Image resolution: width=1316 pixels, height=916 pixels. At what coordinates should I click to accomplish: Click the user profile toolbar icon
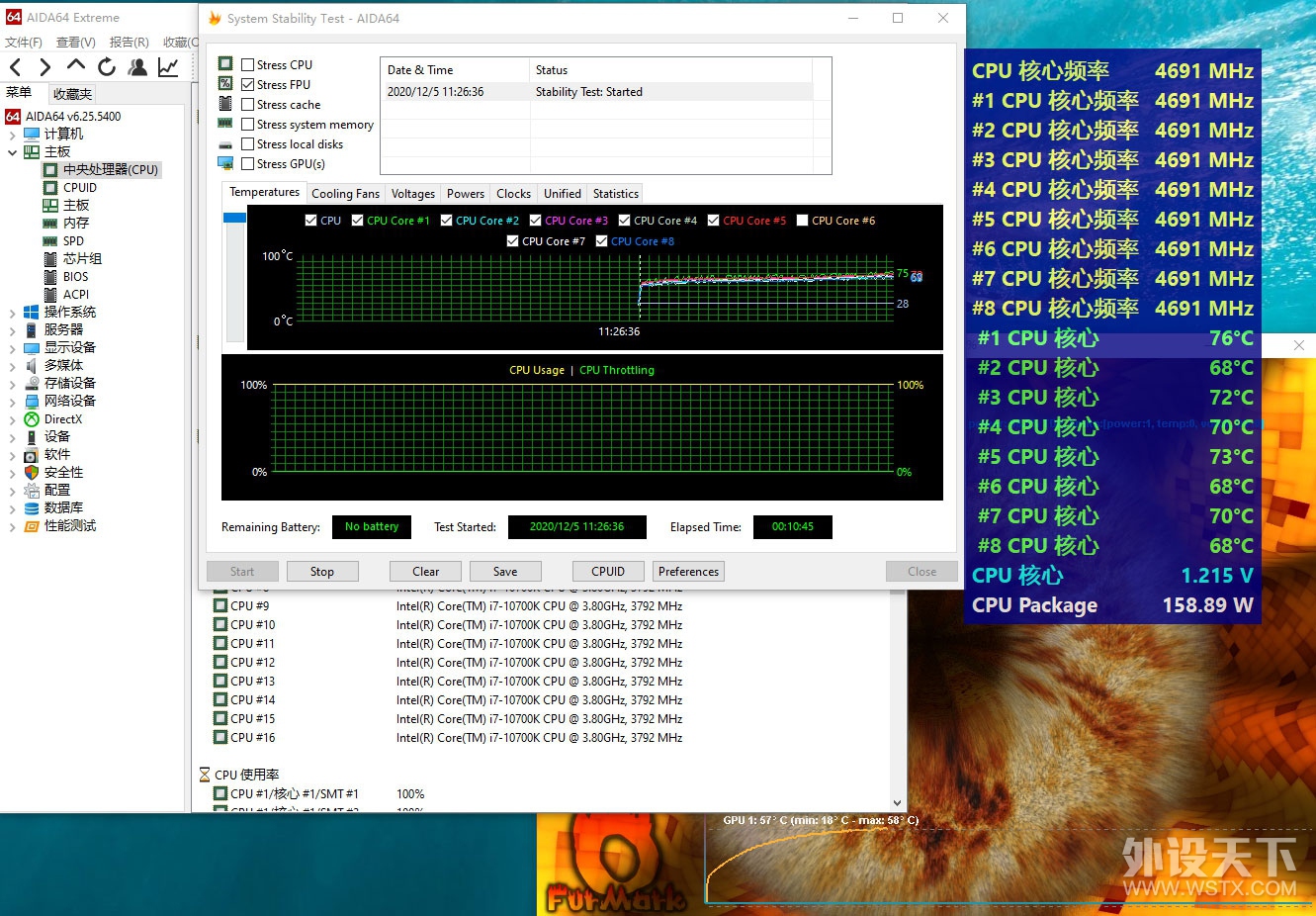pyautogui.click(x=137, y=67)
